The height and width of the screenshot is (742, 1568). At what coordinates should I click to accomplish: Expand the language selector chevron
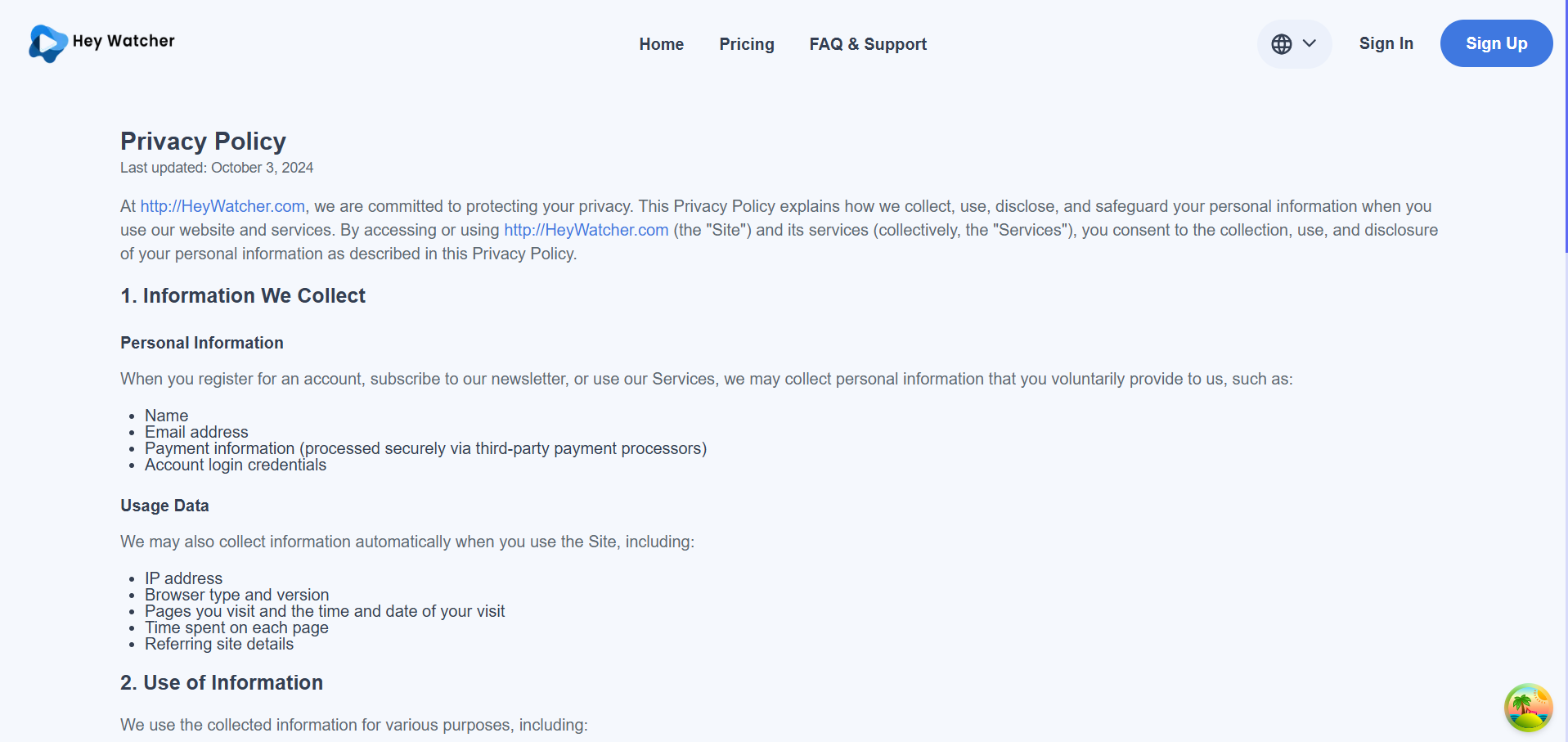coord(1308,43)
